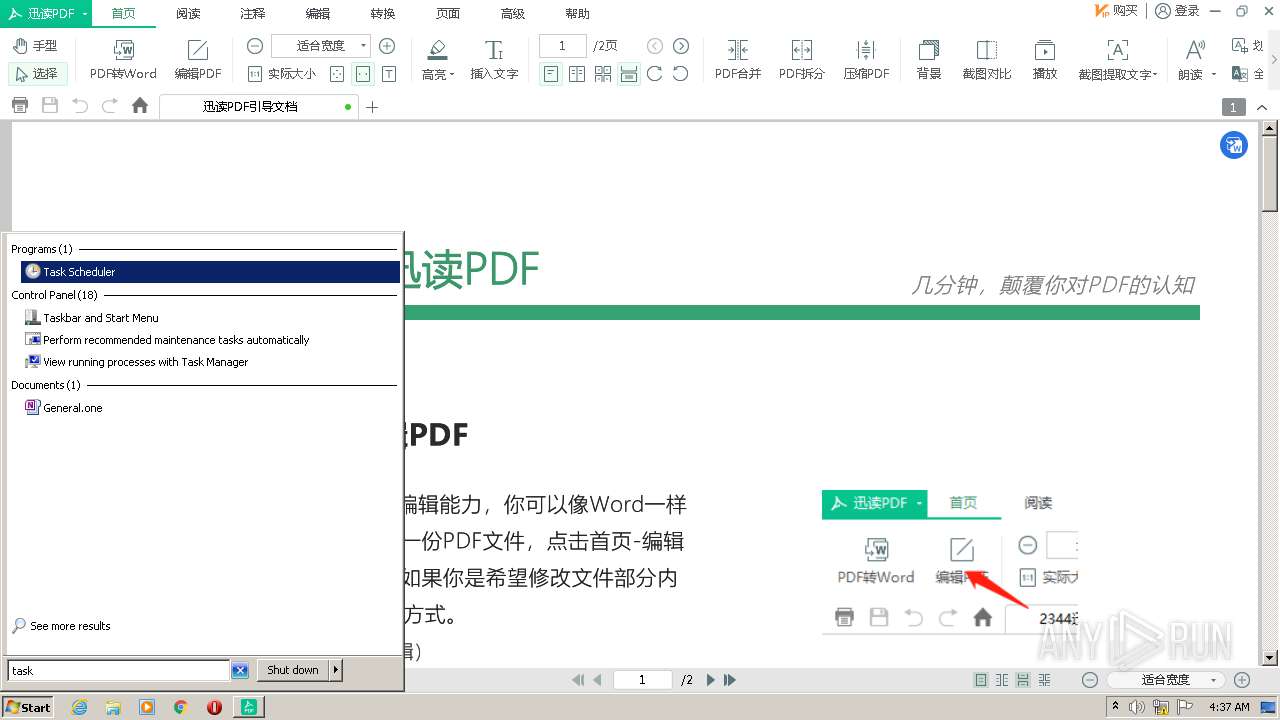Open Internet Explorer from taskbar
This screenshot has width=1280, height=720.
tap(79, 707)
